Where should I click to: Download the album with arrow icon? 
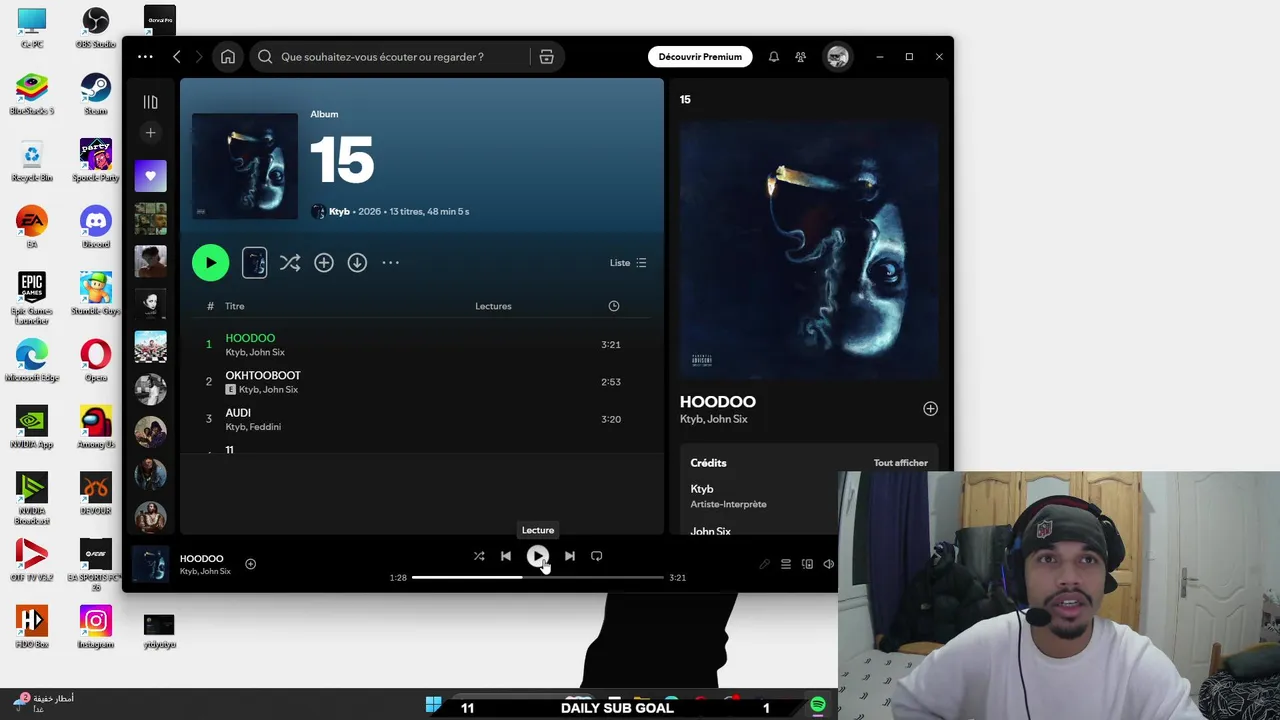357,263
